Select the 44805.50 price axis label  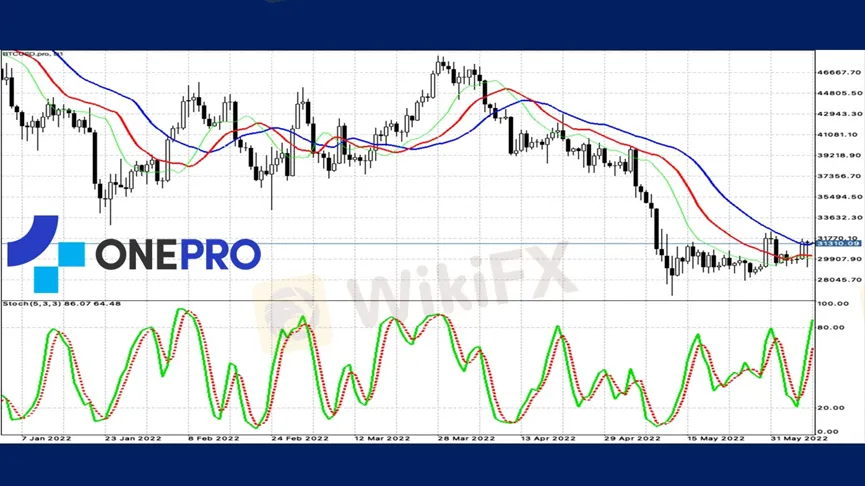coord(839,93)
